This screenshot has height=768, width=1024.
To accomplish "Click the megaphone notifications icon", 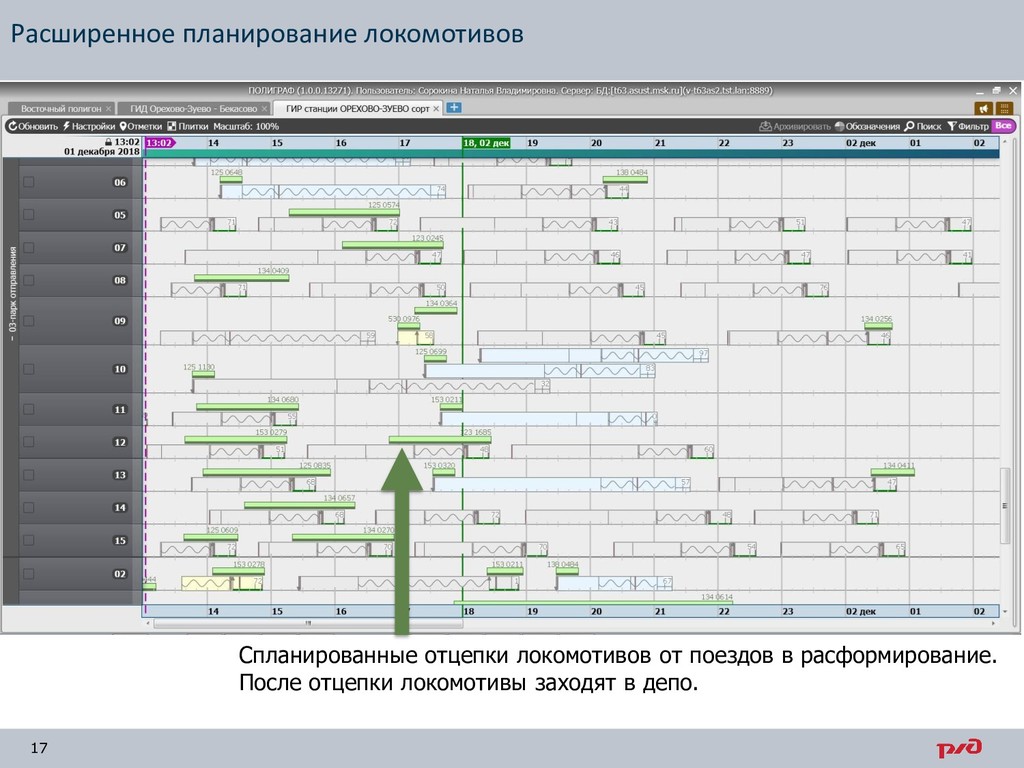I will (984, 108).
